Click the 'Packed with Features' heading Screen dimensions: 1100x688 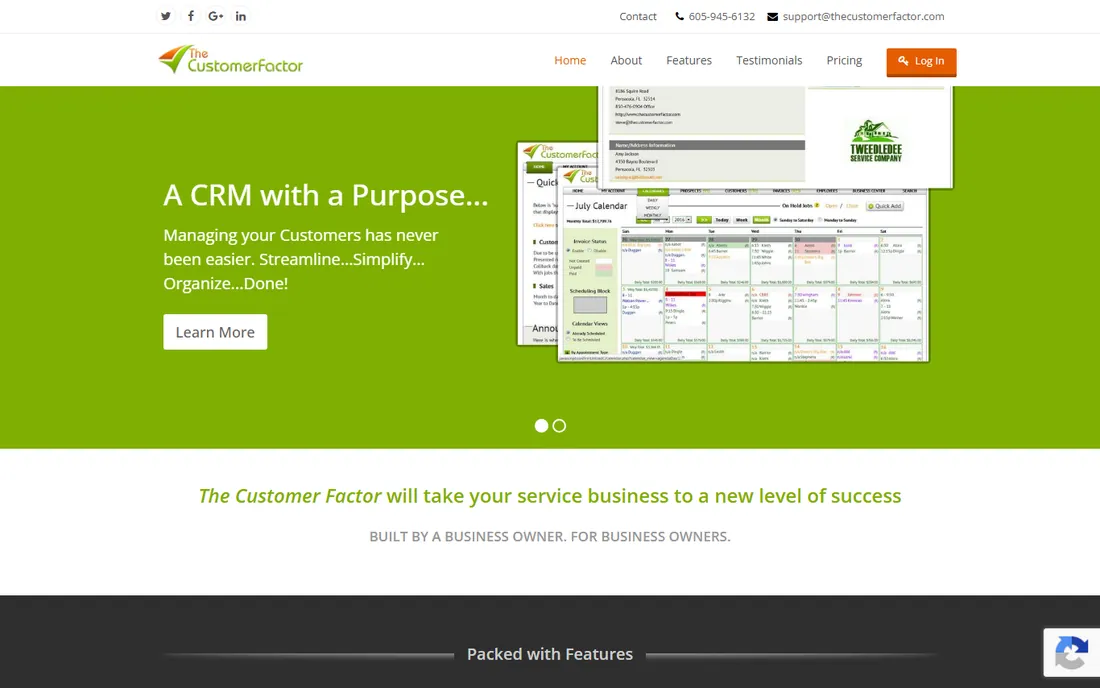click(550, 654)
